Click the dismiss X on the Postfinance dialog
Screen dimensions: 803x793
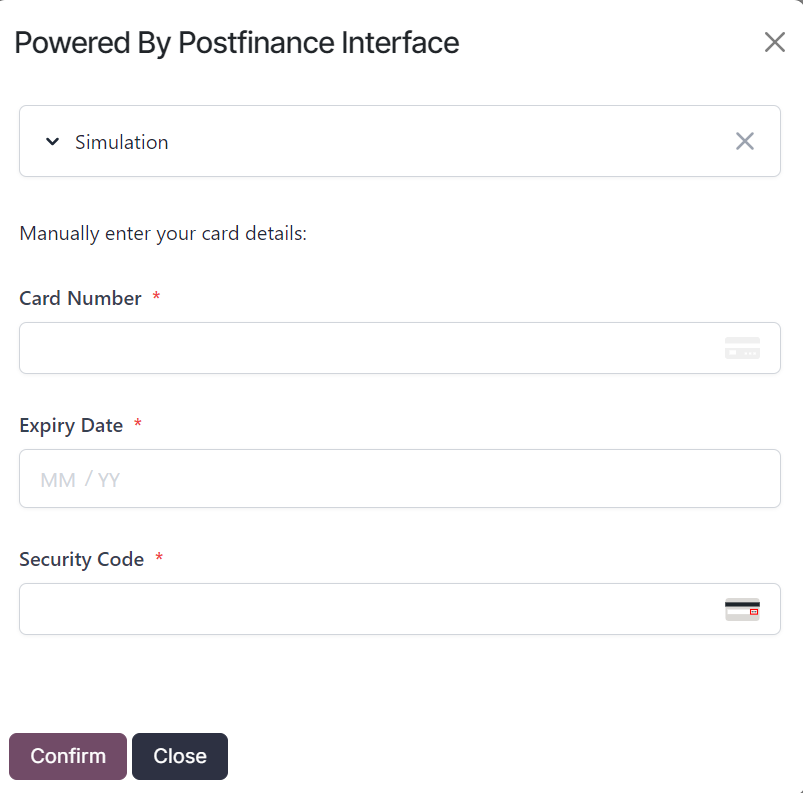(774, 42)
